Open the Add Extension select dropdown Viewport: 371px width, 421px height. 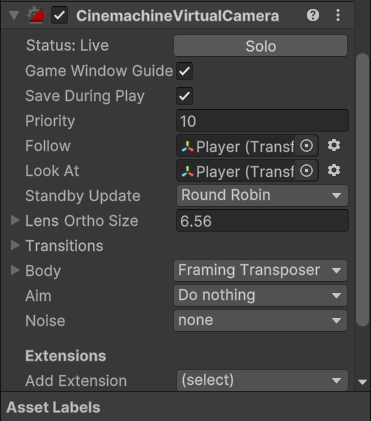262,380
